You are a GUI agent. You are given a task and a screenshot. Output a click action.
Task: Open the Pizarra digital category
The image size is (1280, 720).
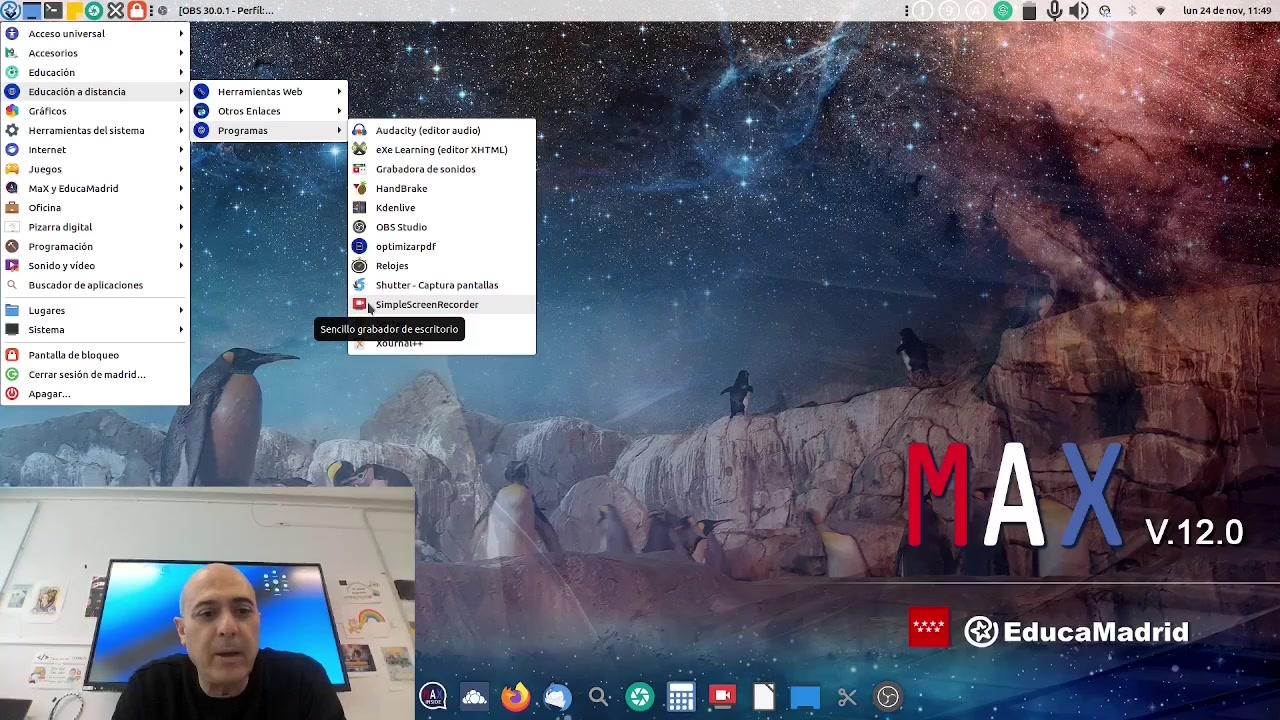point(95,227)
